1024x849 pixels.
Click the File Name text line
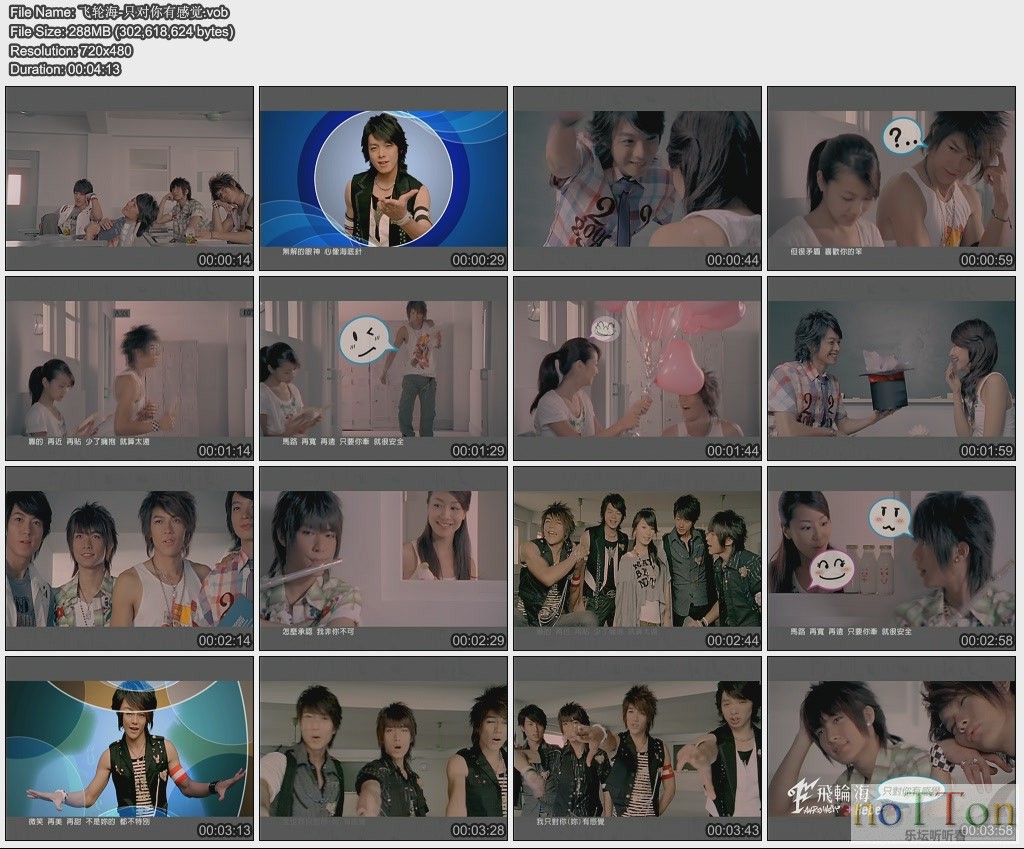[x=119, y=12]
